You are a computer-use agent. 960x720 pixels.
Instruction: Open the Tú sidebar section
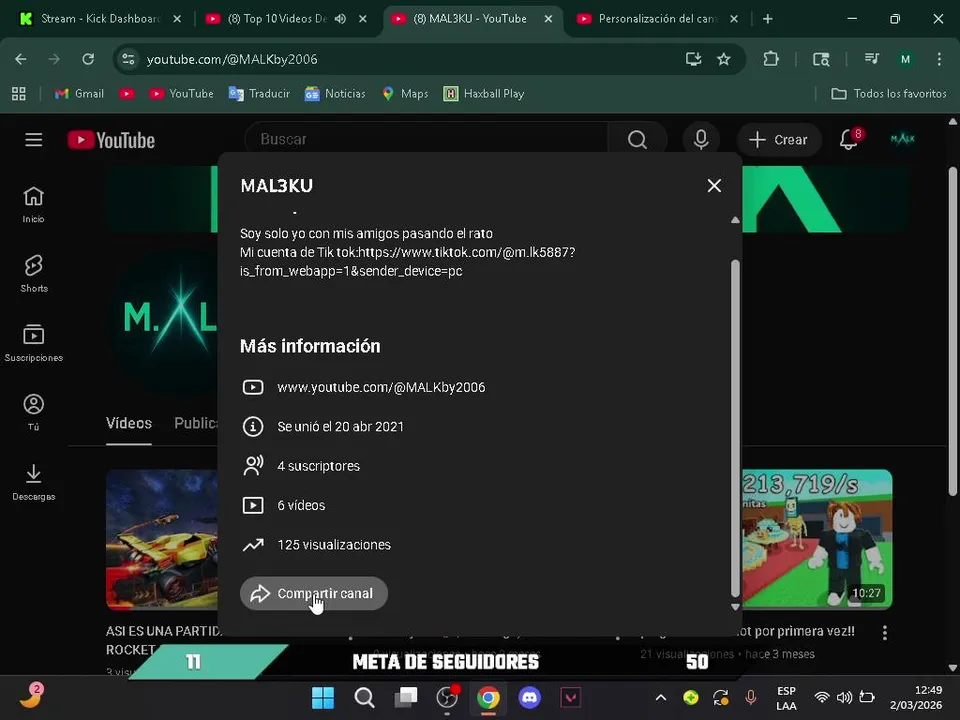[34, 413]
